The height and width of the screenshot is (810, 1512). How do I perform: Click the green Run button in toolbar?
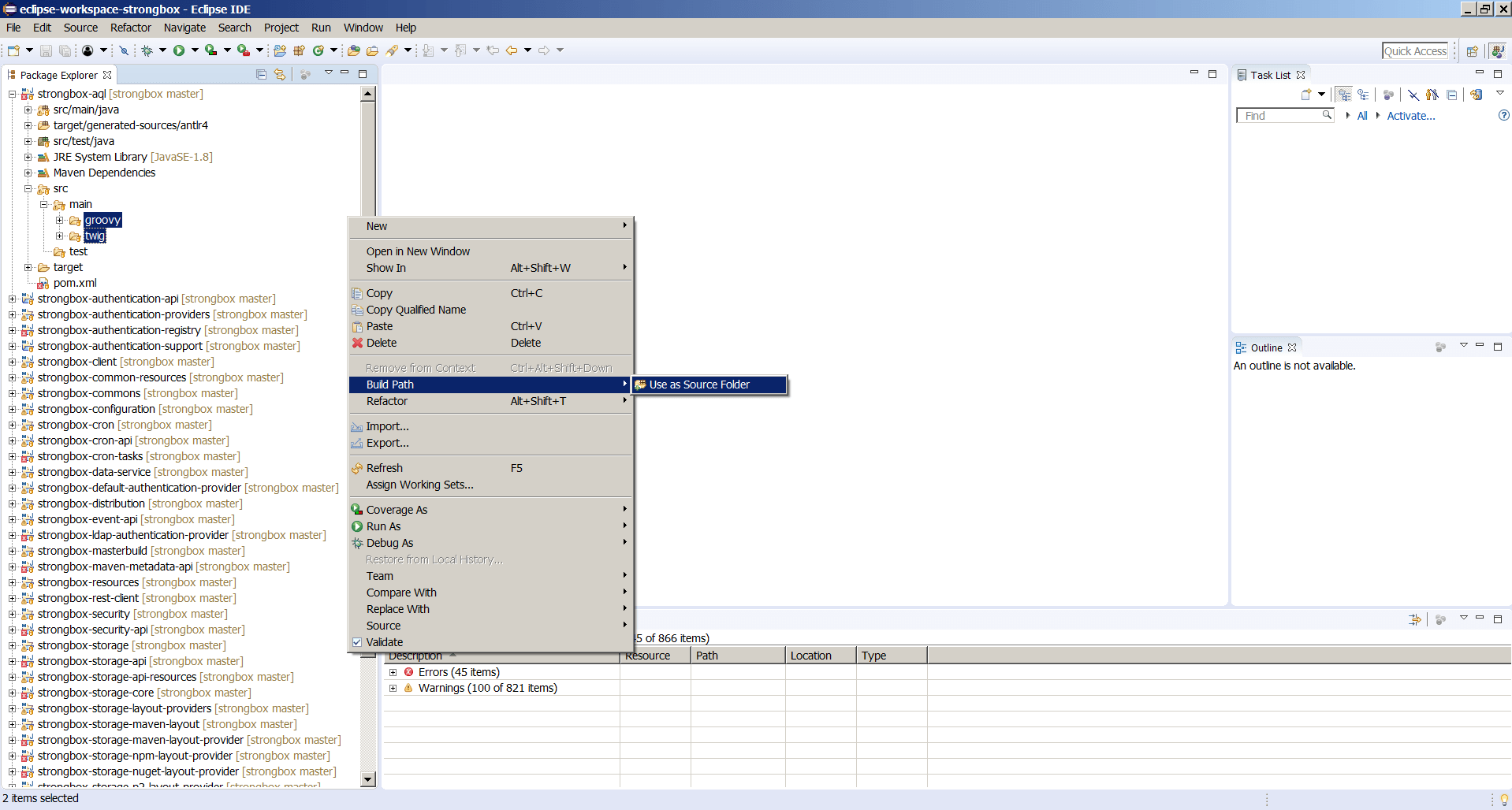(x=179, y=50)
